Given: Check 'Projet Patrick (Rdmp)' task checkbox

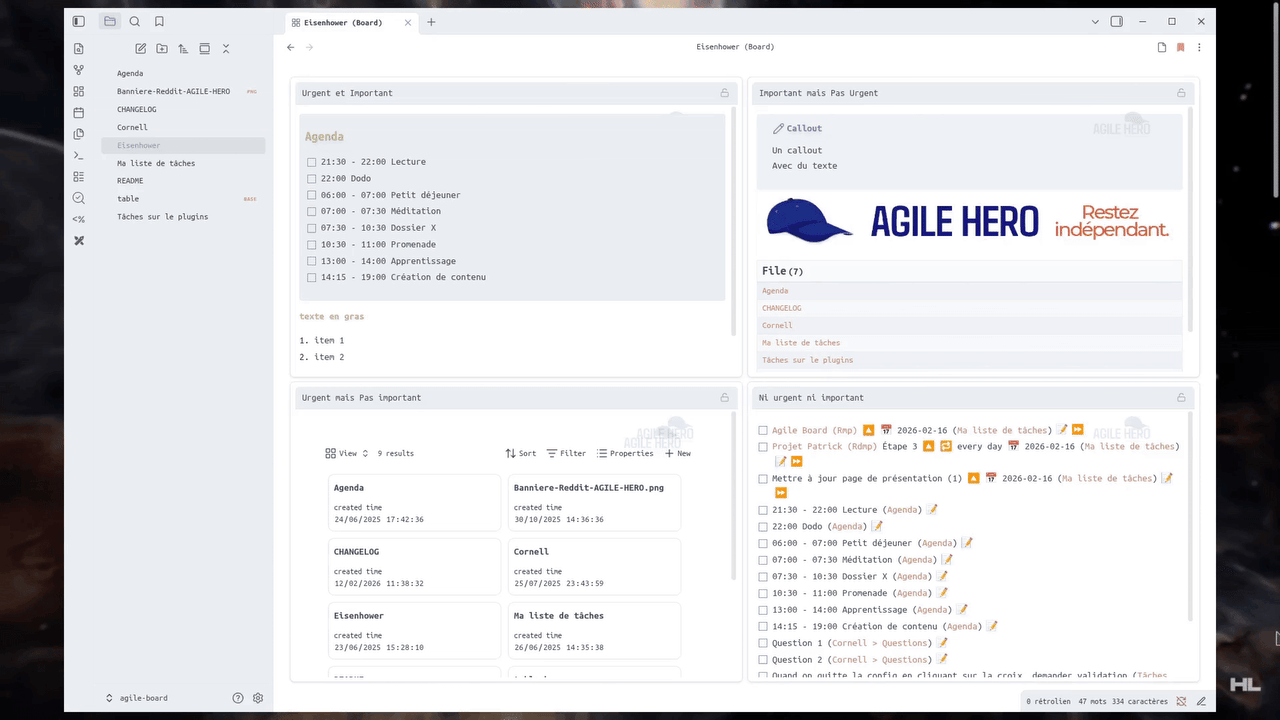Looking at the screenshot, I should click(x=763, y=447).
